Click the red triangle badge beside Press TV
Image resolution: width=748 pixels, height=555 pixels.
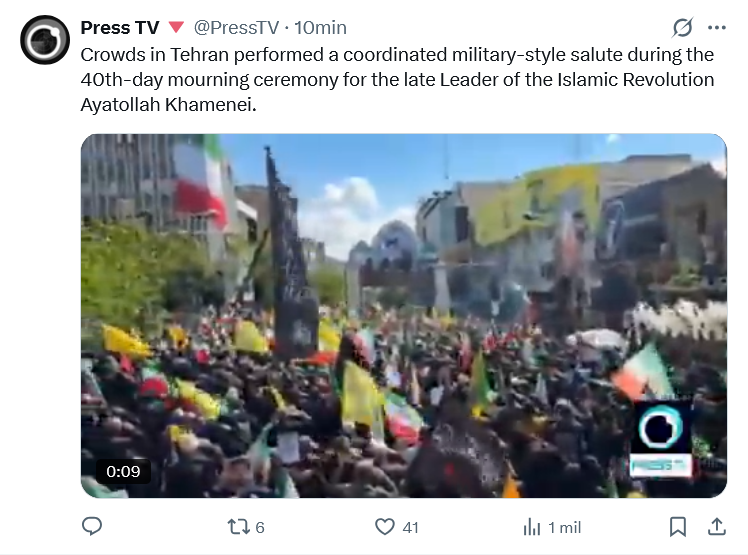pos(177,27)
